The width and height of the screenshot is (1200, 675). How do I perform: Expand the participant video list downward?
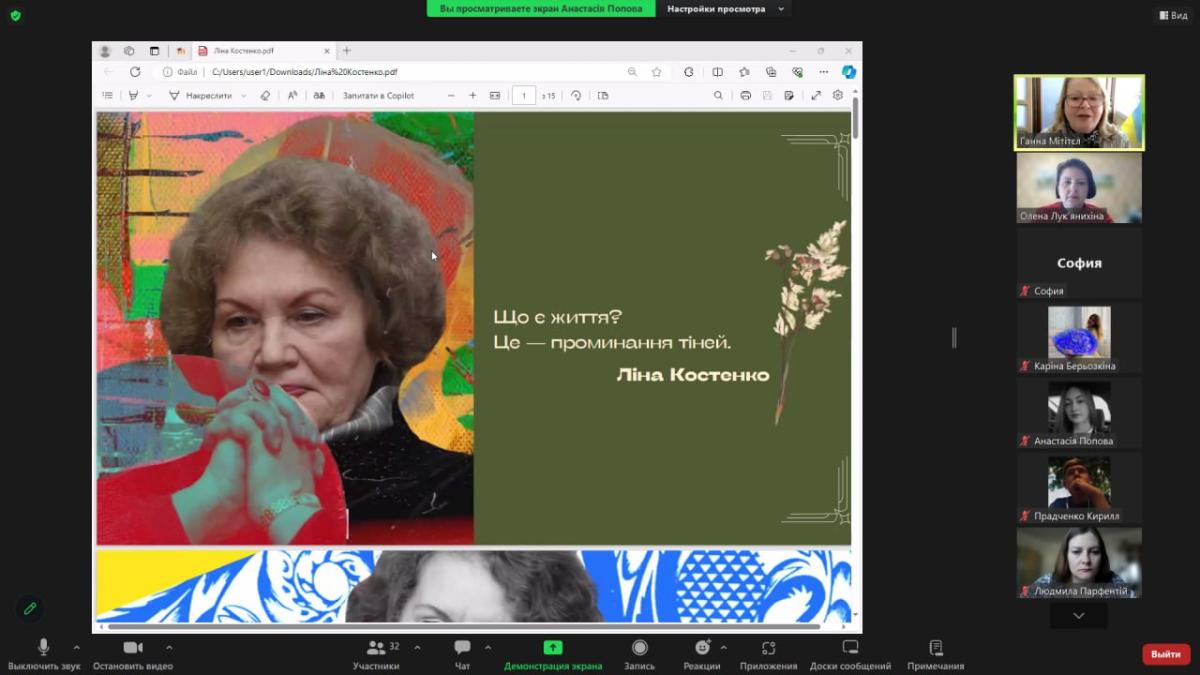pos(1078,616)
